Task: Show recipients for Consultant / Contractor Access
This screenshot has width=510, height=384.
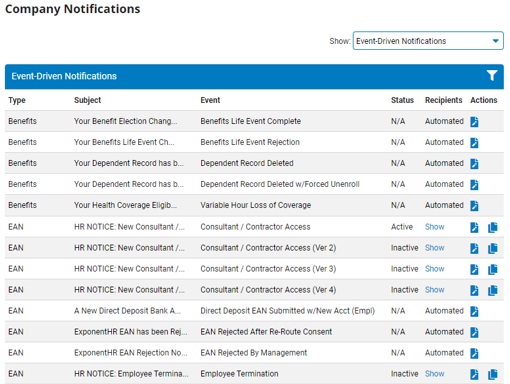Action: pyautogui.click(x=434, y=227)
